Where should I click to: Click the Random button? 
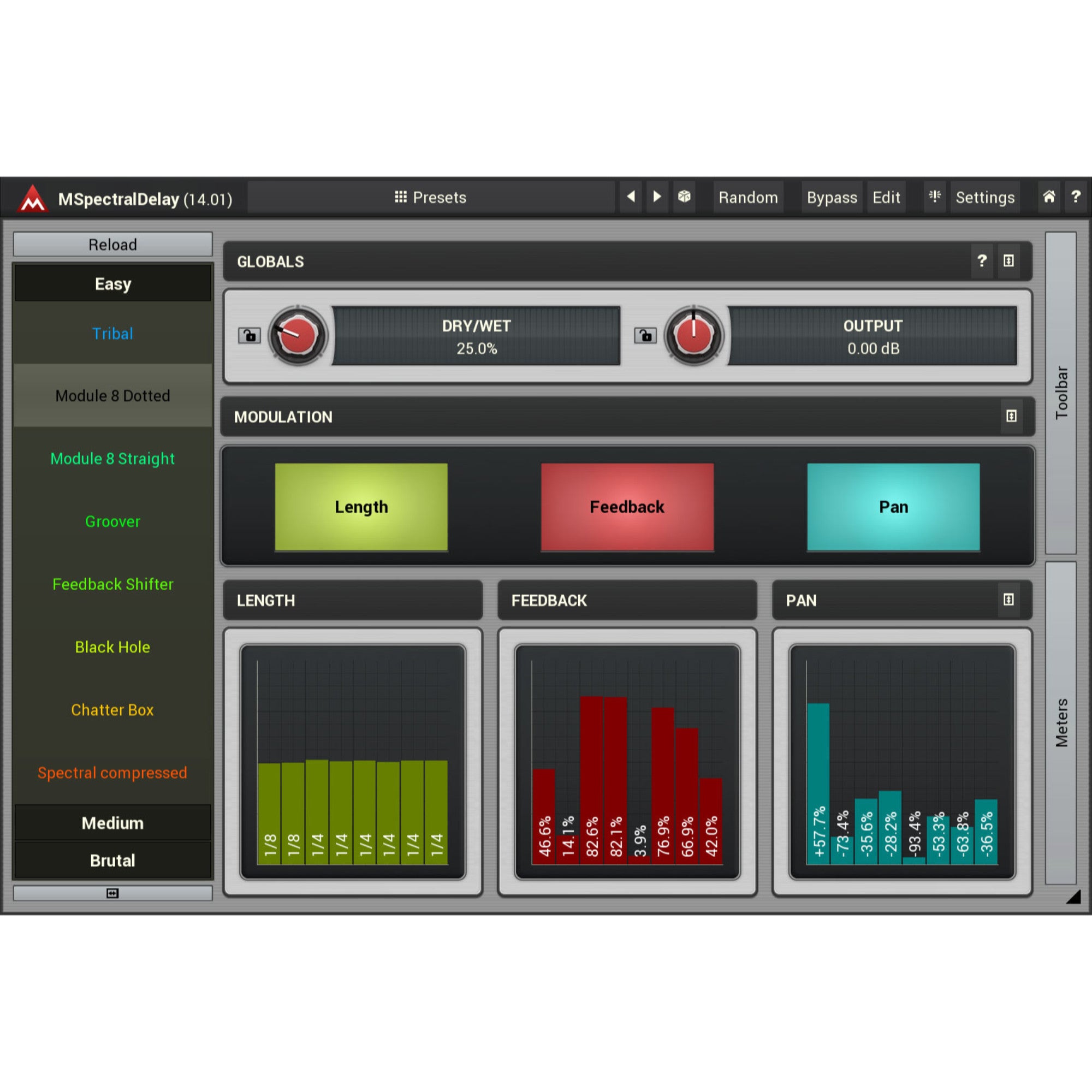pos(749,197)
